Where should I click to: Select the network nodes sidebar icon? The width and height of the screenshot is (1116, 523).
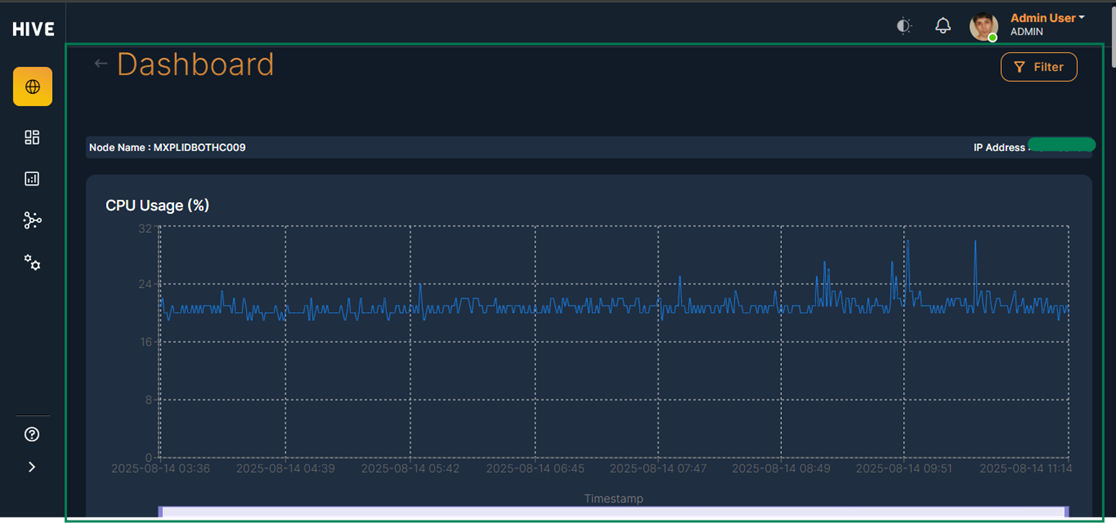pos(32,220)
